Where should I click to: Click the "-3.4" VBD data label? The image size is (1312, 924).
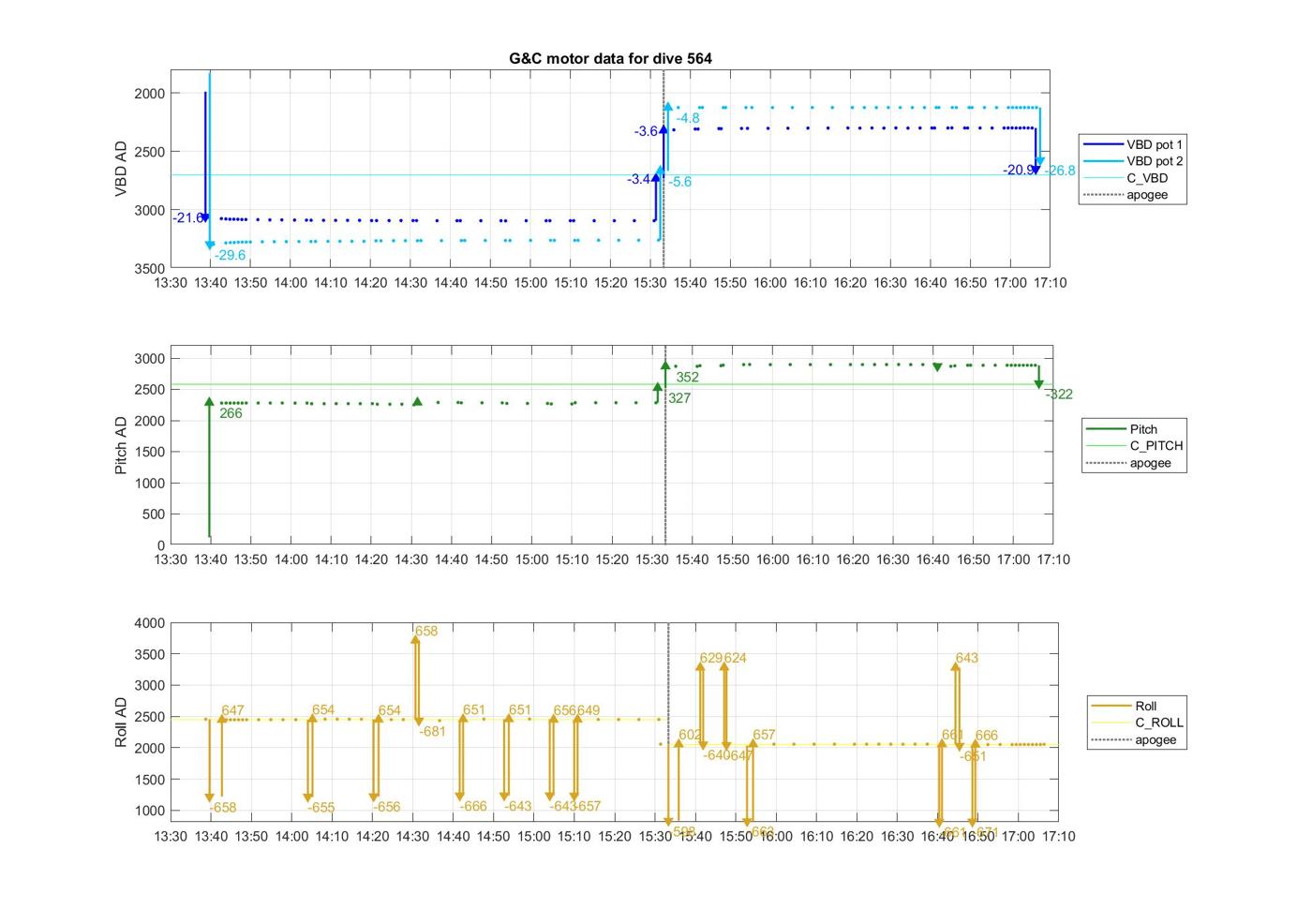coord(639,179)
